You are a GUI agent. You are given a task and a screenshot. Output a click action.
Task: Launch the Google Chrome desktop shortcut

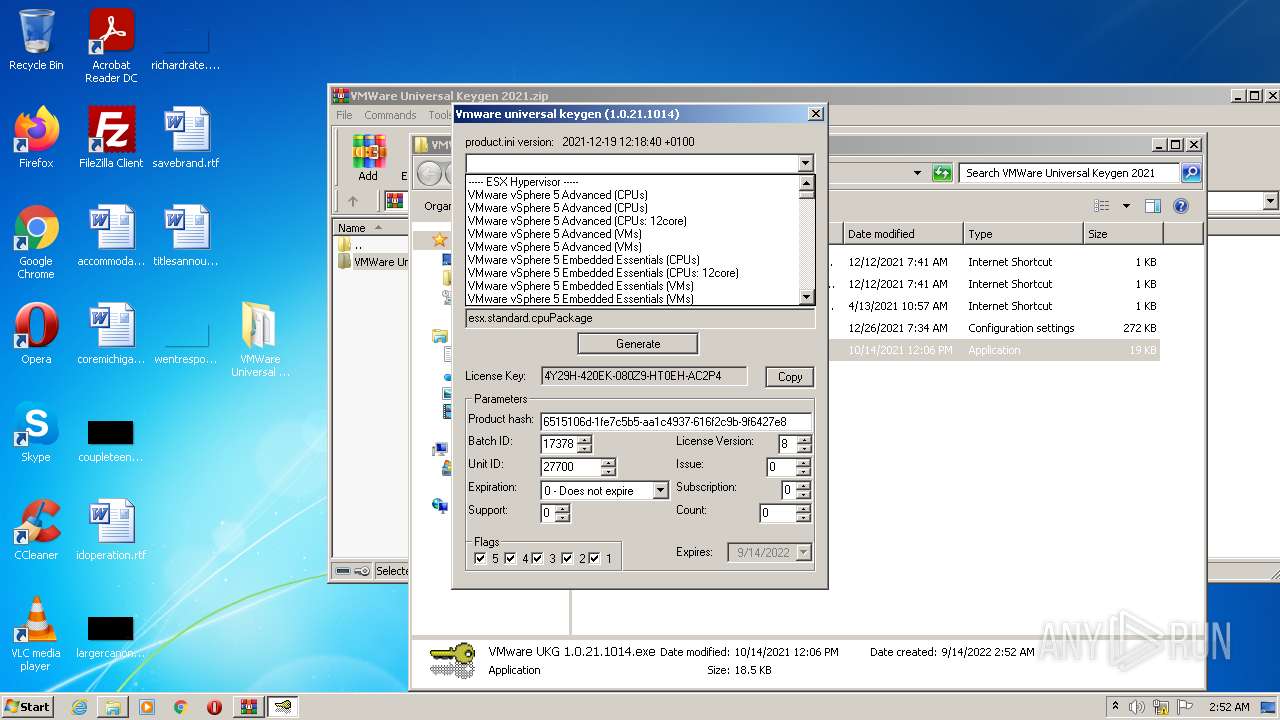click(36, 242)
